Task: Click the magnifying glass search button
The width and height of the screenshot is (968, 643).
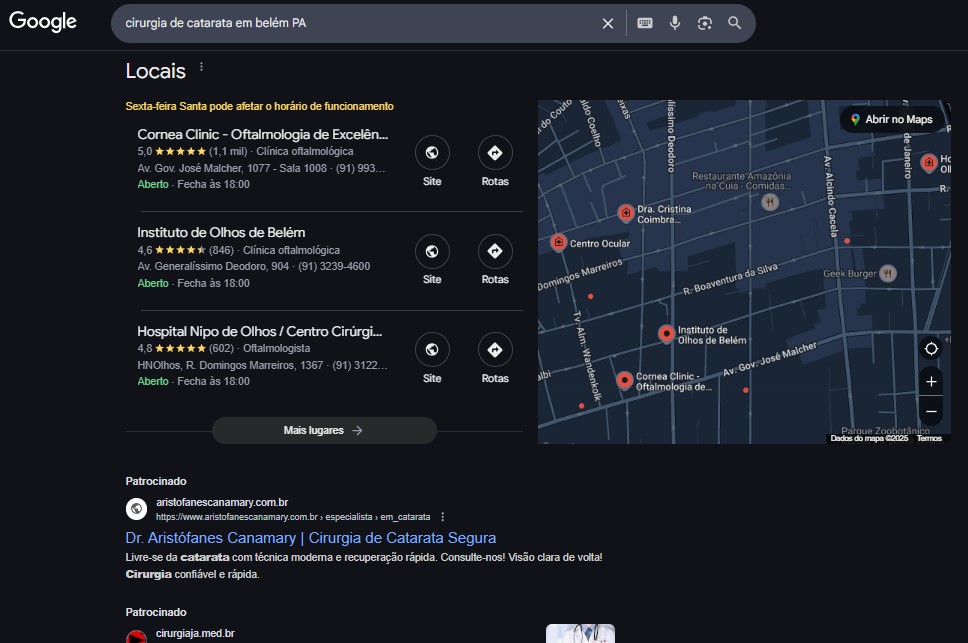Action: click(734, 23)
